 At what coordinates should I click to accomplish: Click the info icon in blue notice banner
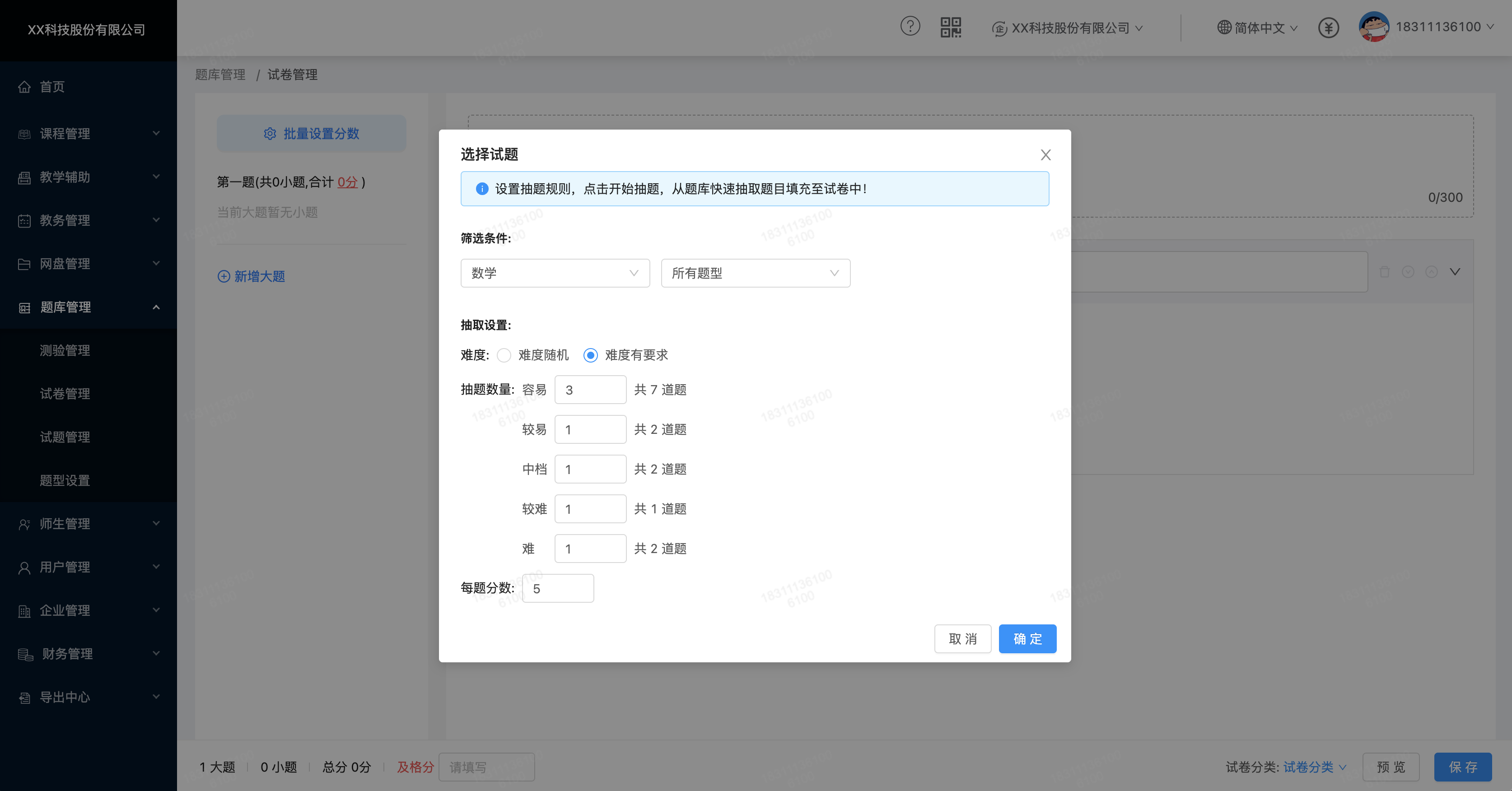point(482,188)
